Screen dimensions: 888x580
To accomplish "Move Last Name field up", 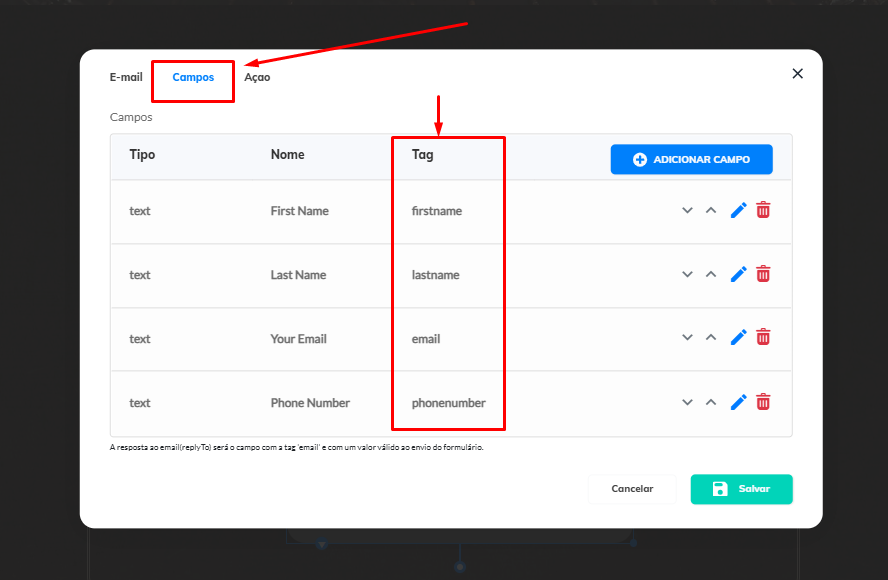I will click(x=711, y=275).
